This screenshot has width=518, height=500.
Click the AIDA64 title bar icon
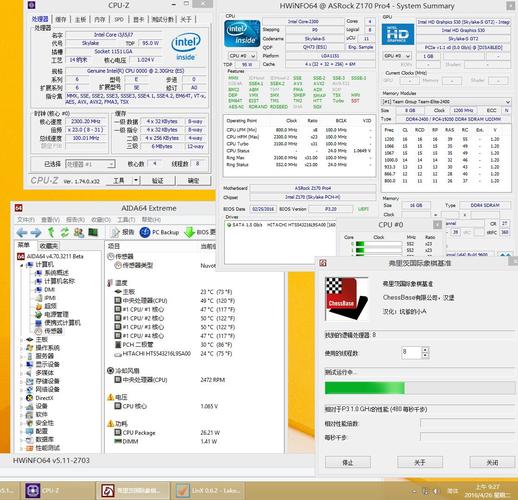point(18,208)
